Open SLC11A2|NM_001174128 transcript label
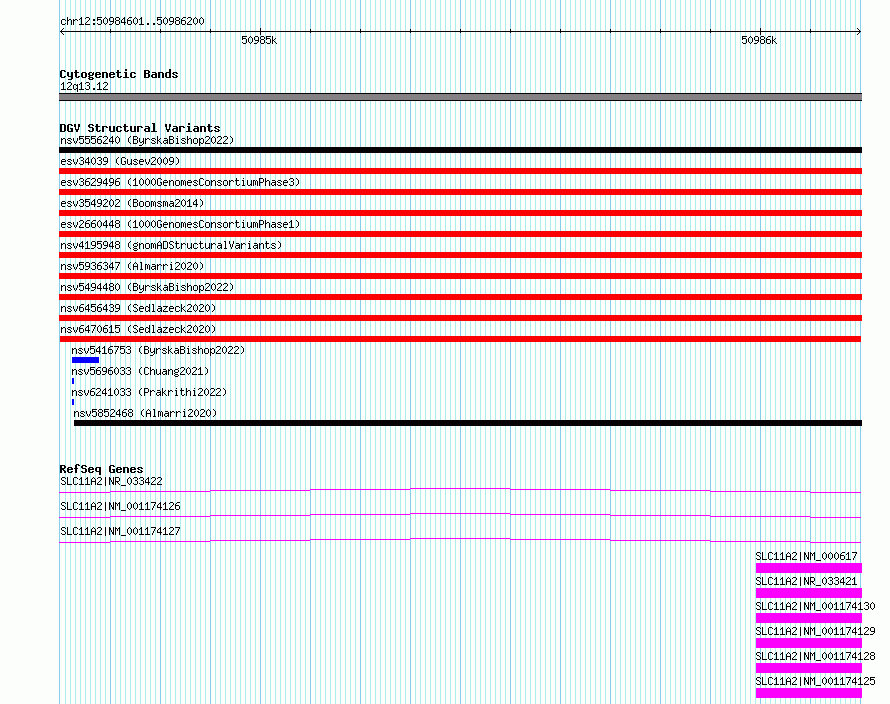The width and height of the screenshot is (890, 704). coord(815,656)
